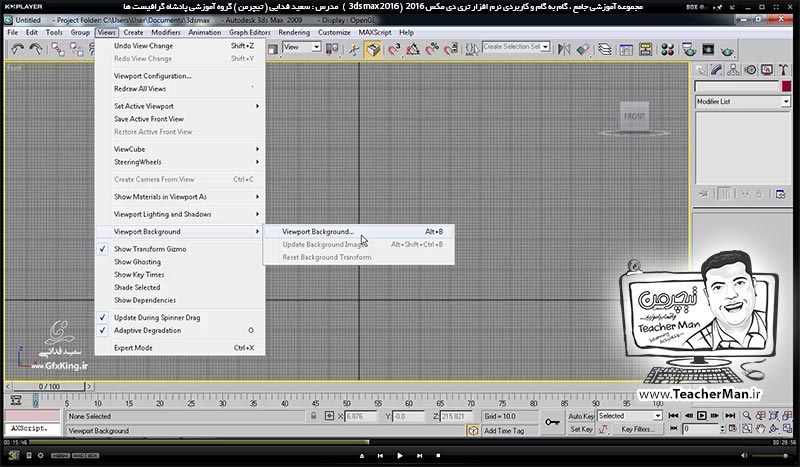
Task: Switch to the Display command panel tab
Action: pos(767,70)
